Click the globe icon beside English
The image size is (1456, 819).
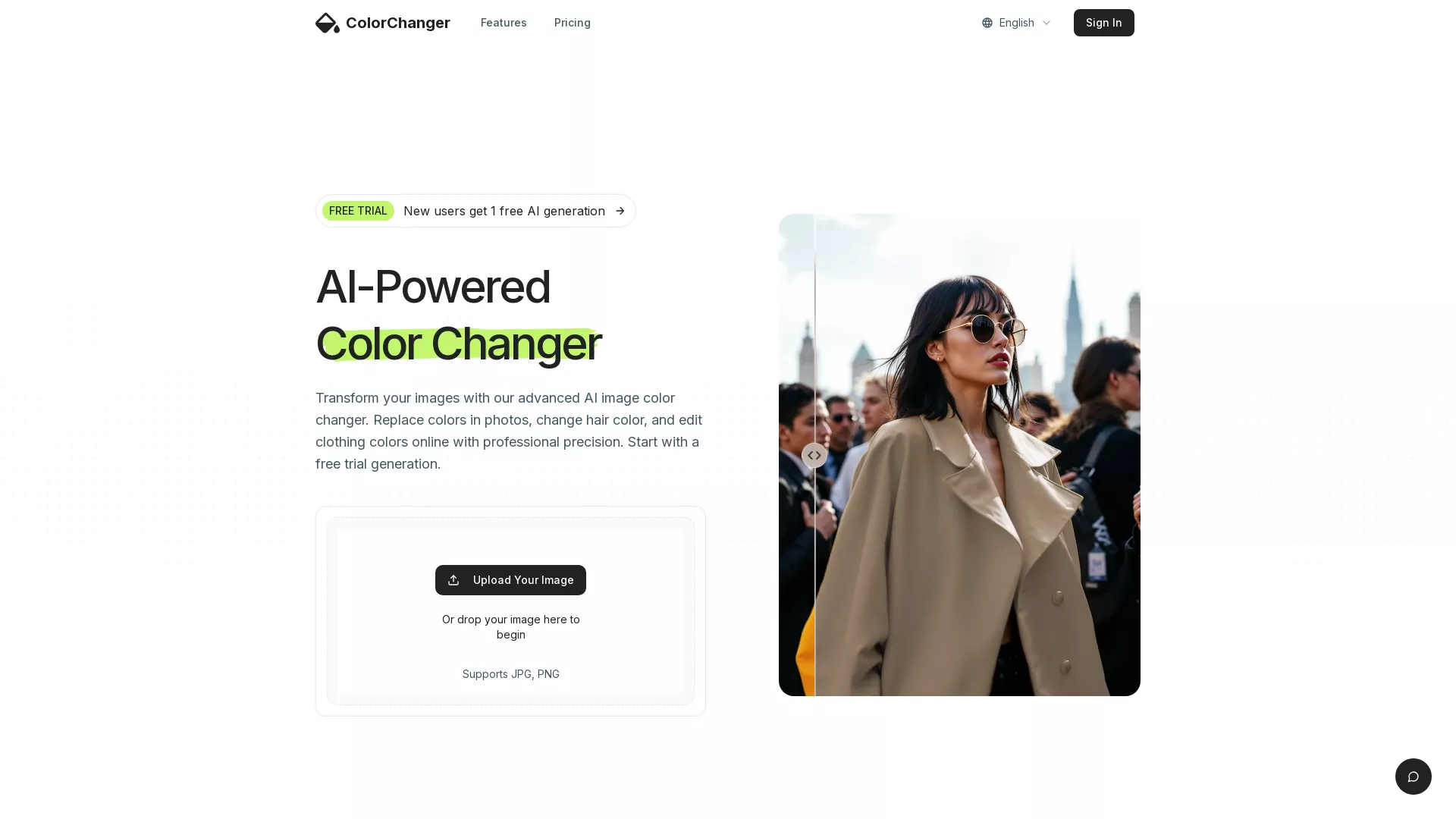pos(987,23)
